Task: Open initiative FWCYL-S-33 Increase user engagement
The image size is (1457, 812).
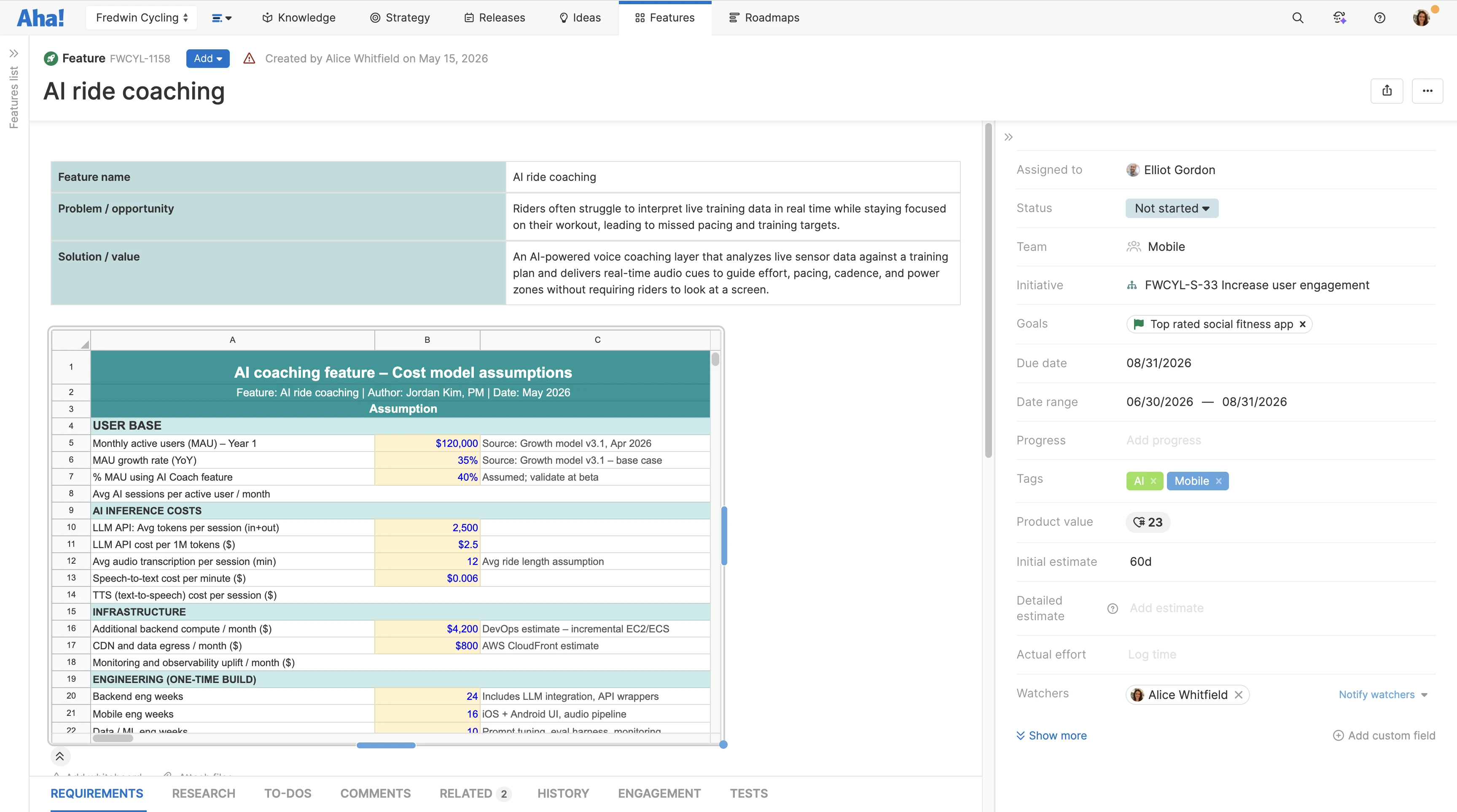Action: coord(1257,285)
